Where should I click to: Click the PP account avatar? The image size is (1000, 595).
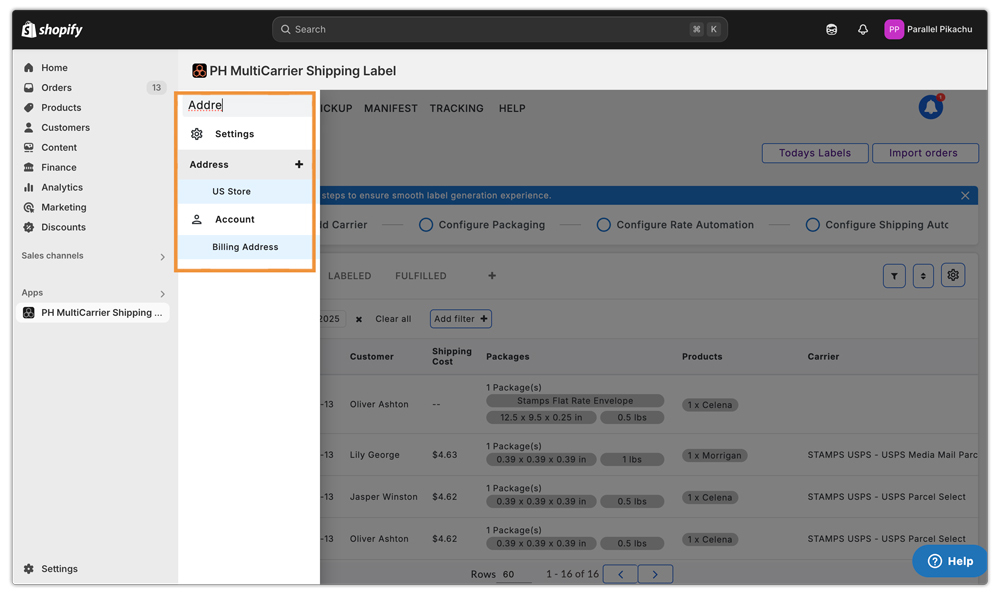coord(893,29)
